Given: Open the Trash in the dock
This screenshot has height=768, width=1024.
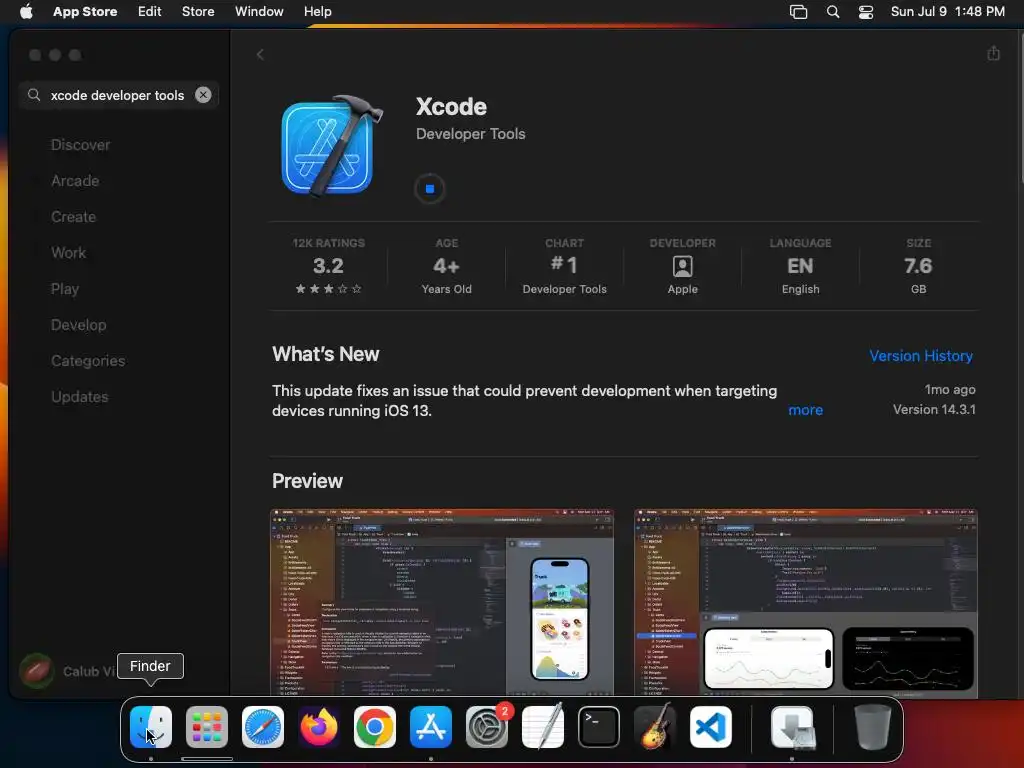Looking at the screenshot, I should click(872, 727).
